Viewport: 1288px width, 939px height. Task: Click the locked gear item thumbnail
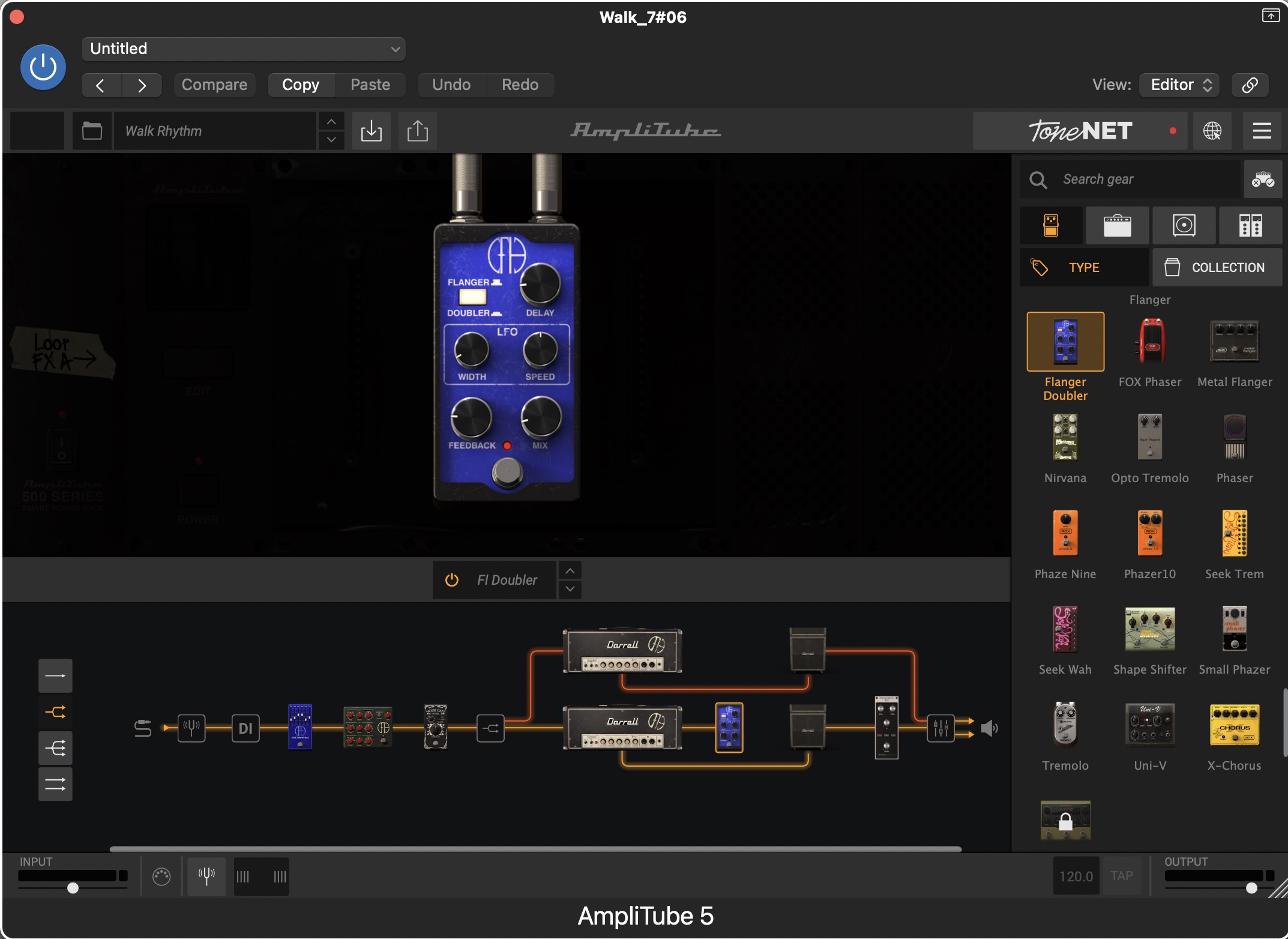coord(1065,820)
